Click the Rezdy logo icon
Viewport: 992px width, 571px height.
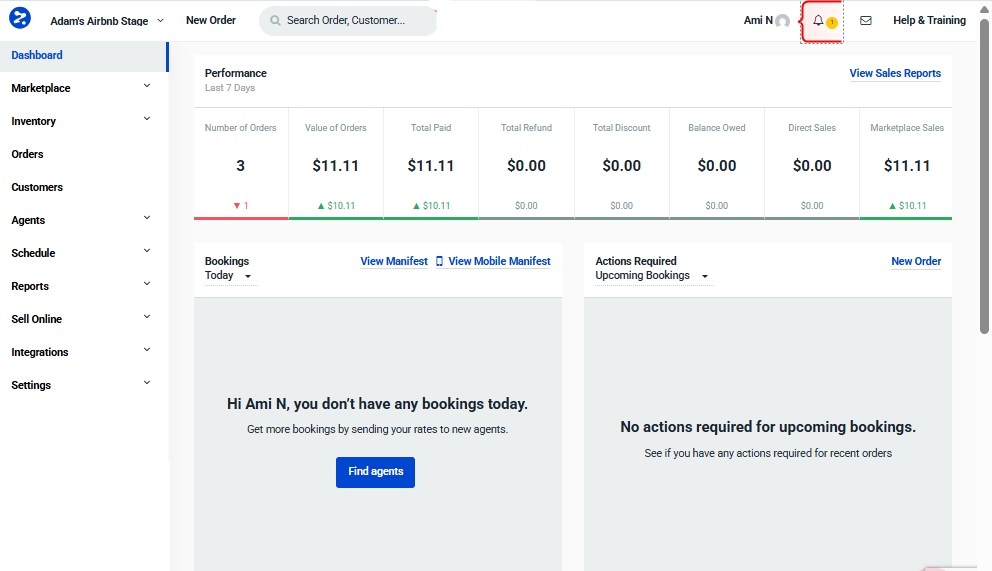[20, 18]
